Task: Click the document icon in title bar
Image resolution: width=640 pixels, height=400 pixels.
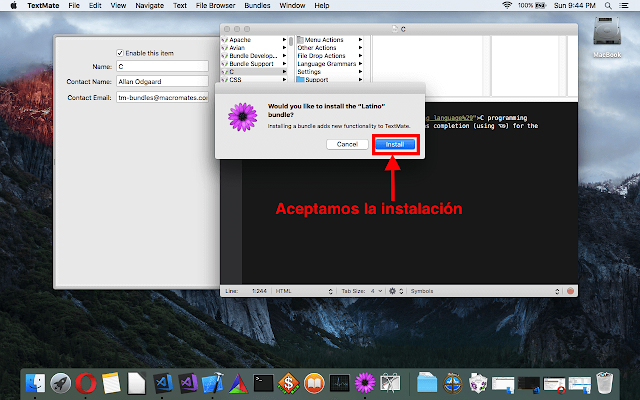Action: [x=394, y=29]
